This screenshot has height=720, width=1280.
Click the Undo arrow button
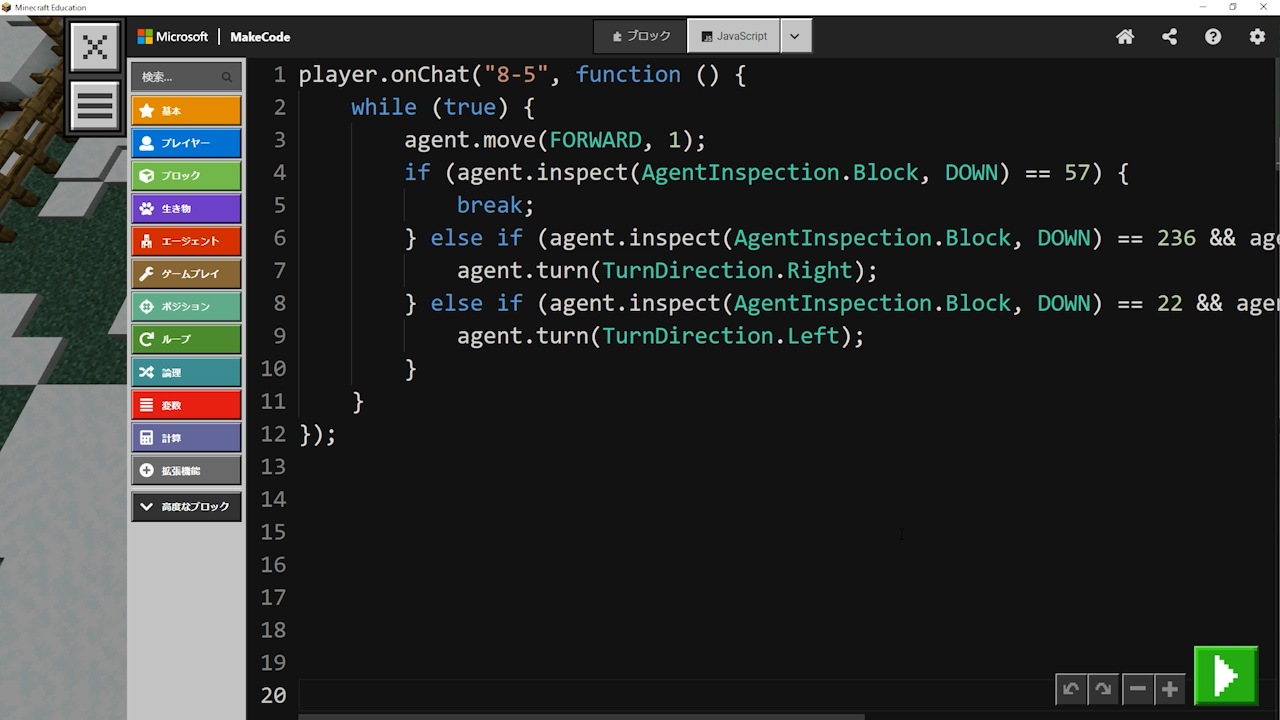(1071, 689)
